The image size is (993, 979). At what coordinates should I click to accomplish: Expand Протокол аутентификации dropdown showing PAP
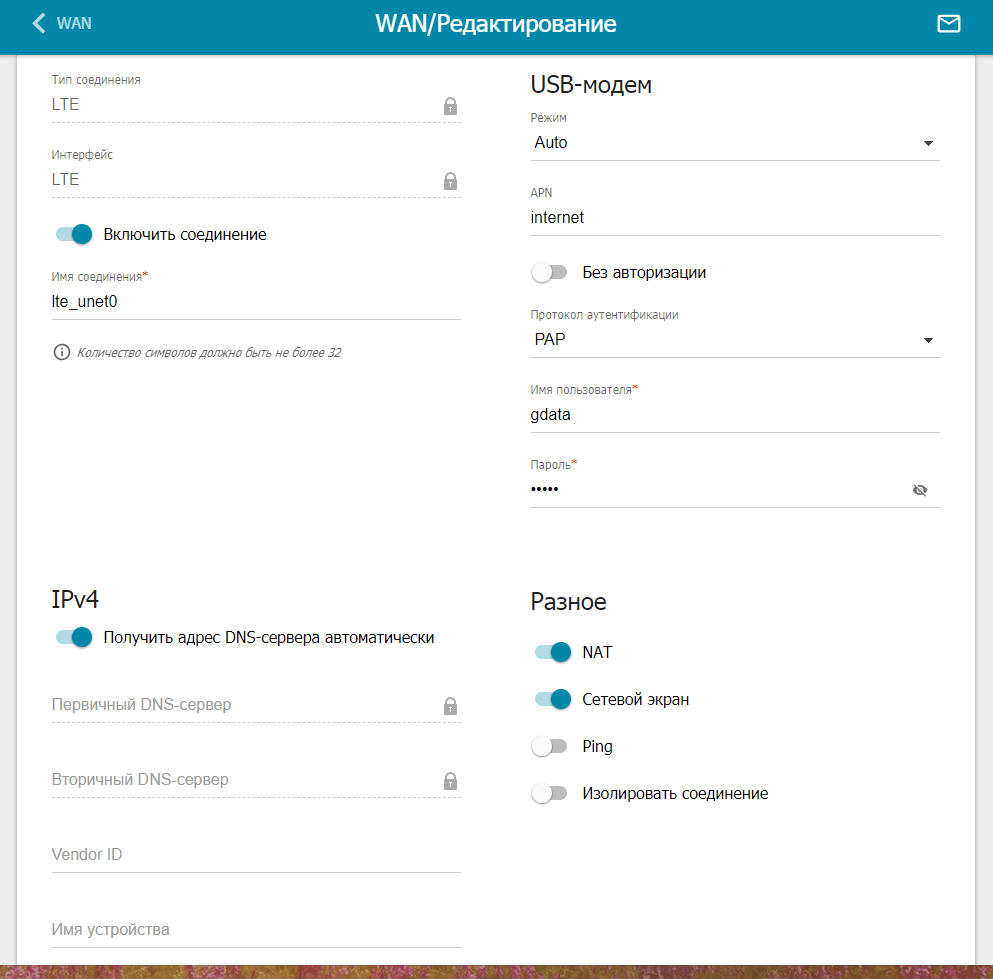point(734,340)
